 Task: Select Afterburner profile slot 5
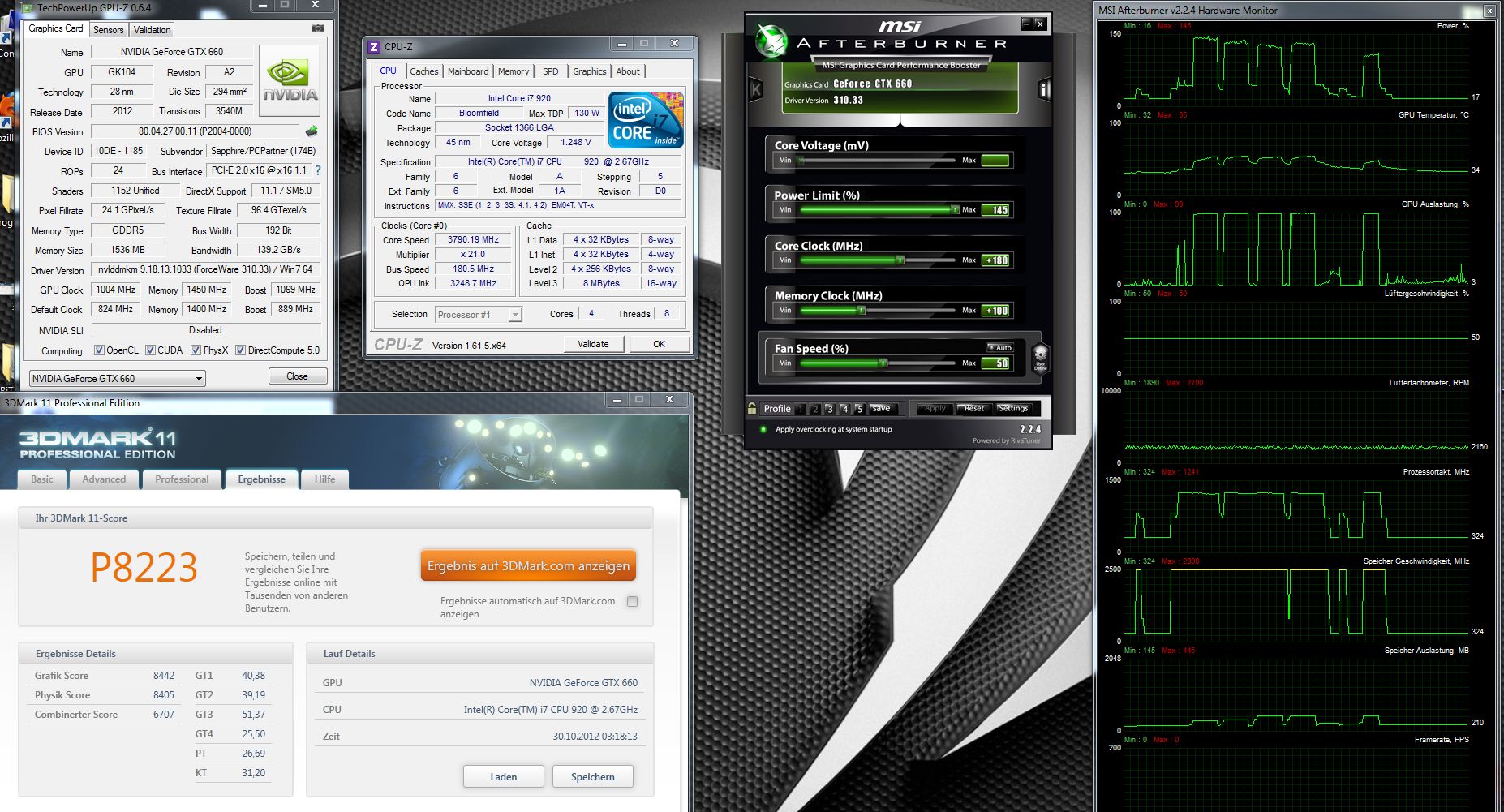859,409
